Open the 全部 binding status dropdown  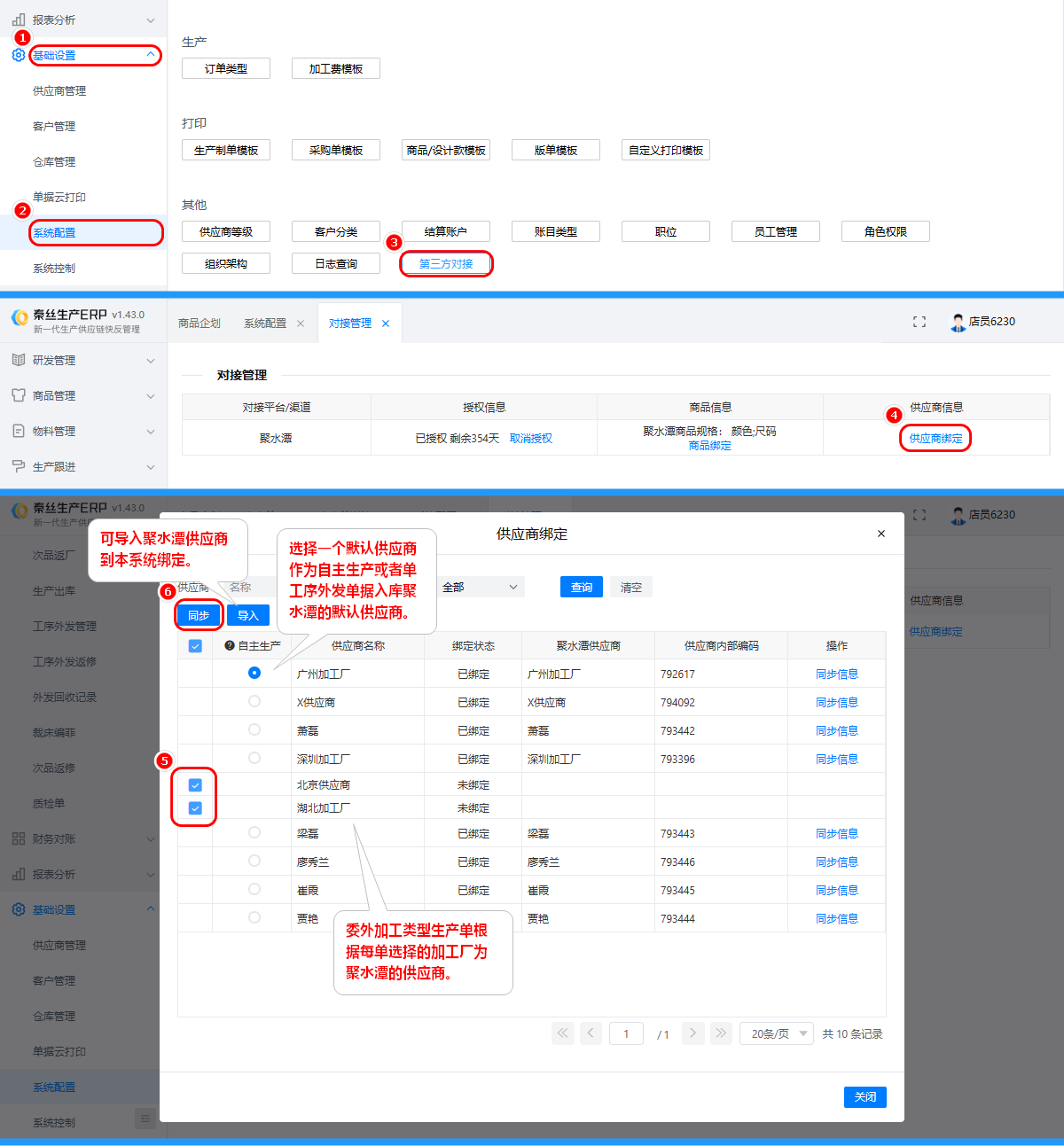480,587
